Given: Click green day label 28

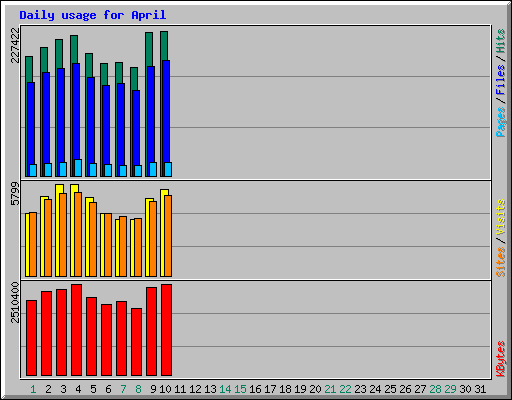Looking at the screenshot, I should [x=435, y=389].
